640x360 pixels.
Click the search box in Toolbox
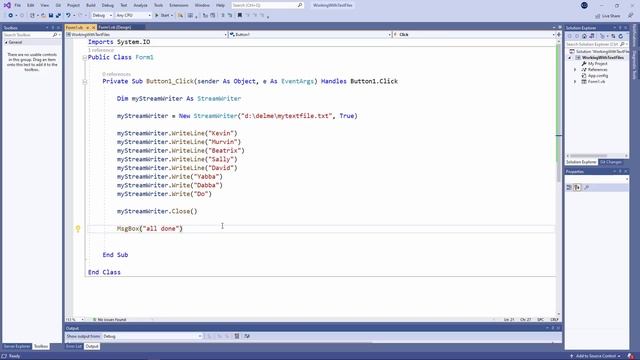[31, 35]
